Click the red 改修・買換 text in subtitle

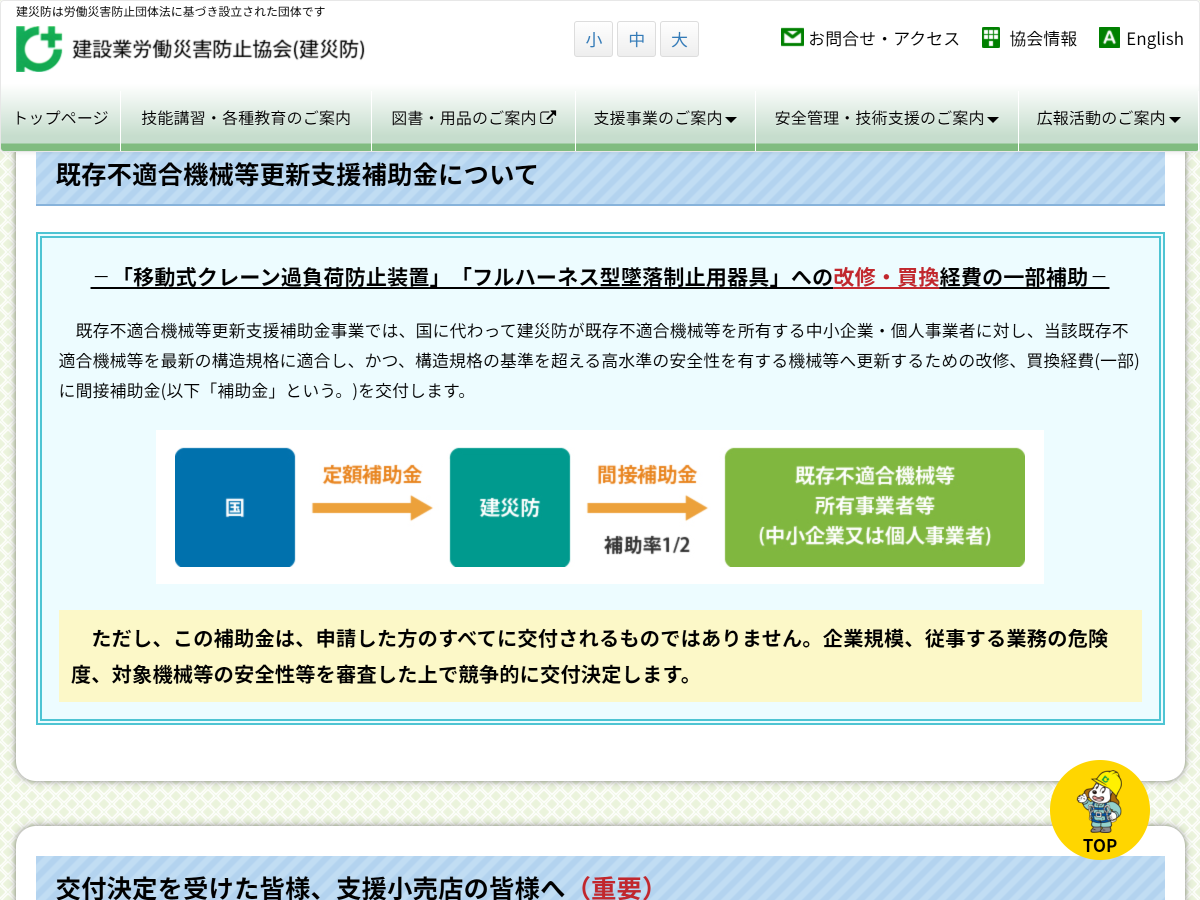[x=886, y=278]
